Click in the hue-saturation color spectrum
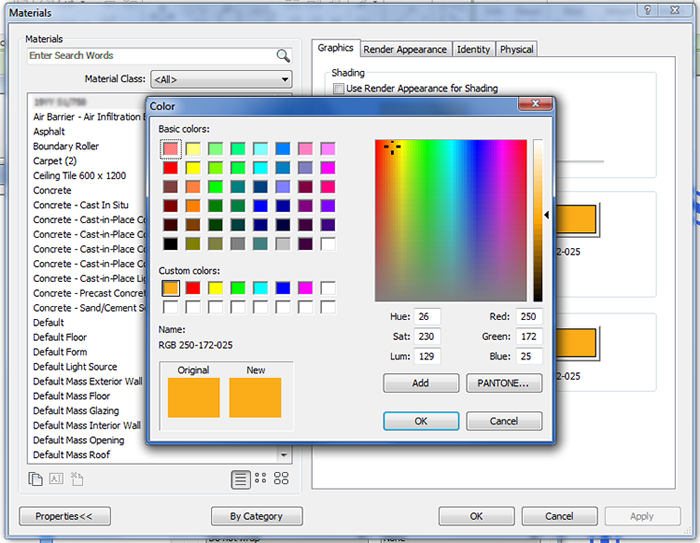Image resolution: width=700 pixels, height=543 pixels. click(451, 221)
